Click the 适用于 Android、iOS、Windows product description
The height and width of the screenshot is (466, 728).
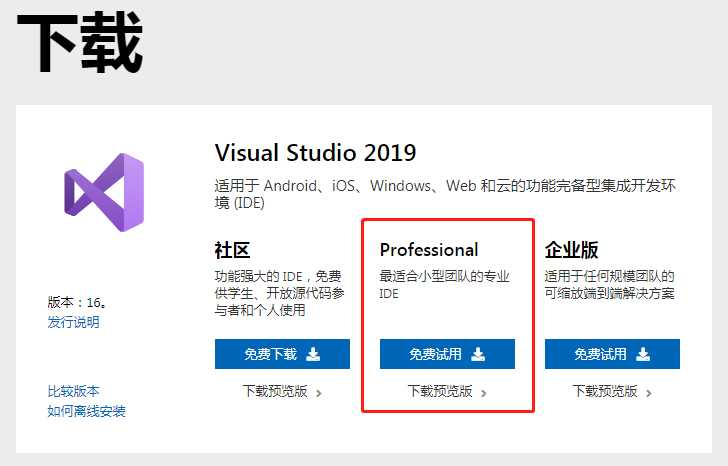445,194
